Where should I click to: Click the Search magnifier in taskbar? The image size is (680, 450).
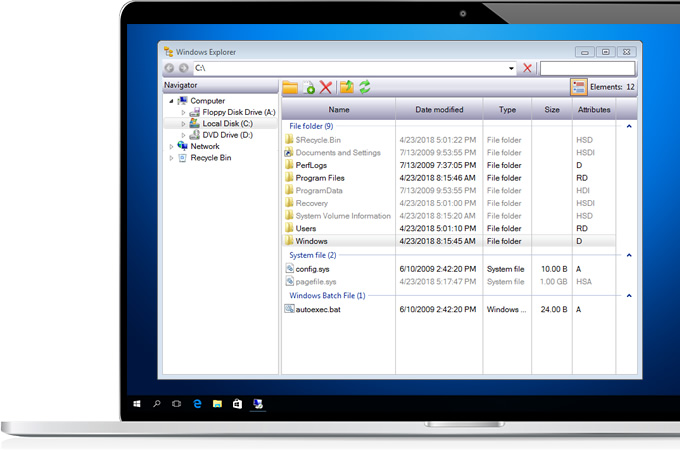pyautogui.click(x=157, y=404)
